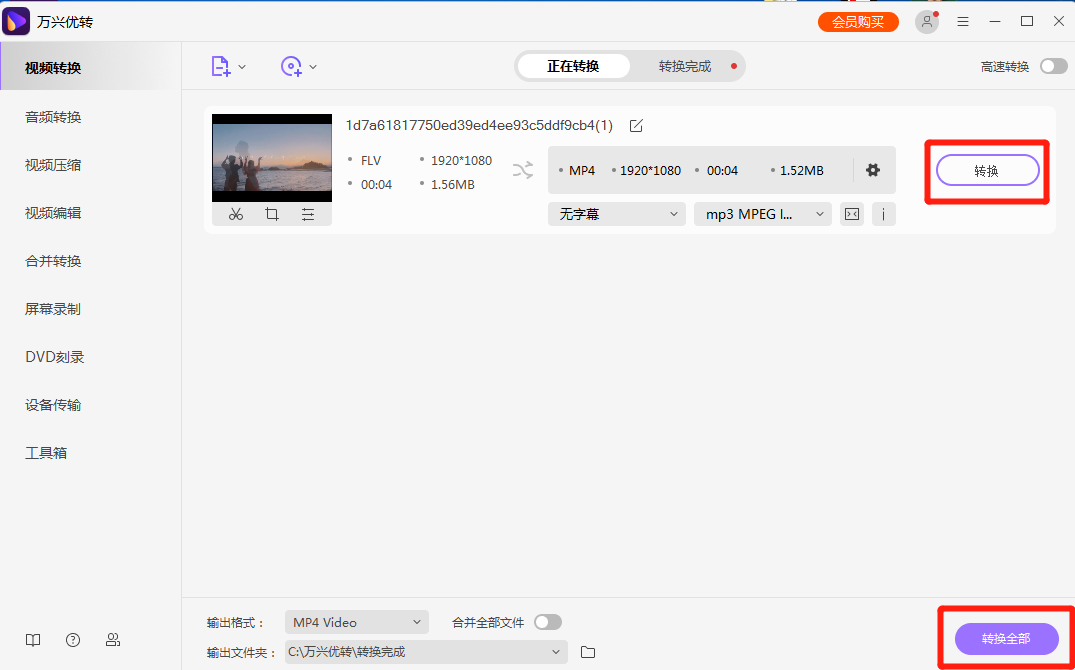Expand the mp3 MPEG audio track dropdown
The width and height of the screenshot is (1075, 670).
pyautogui.click(x=762, y=213)
